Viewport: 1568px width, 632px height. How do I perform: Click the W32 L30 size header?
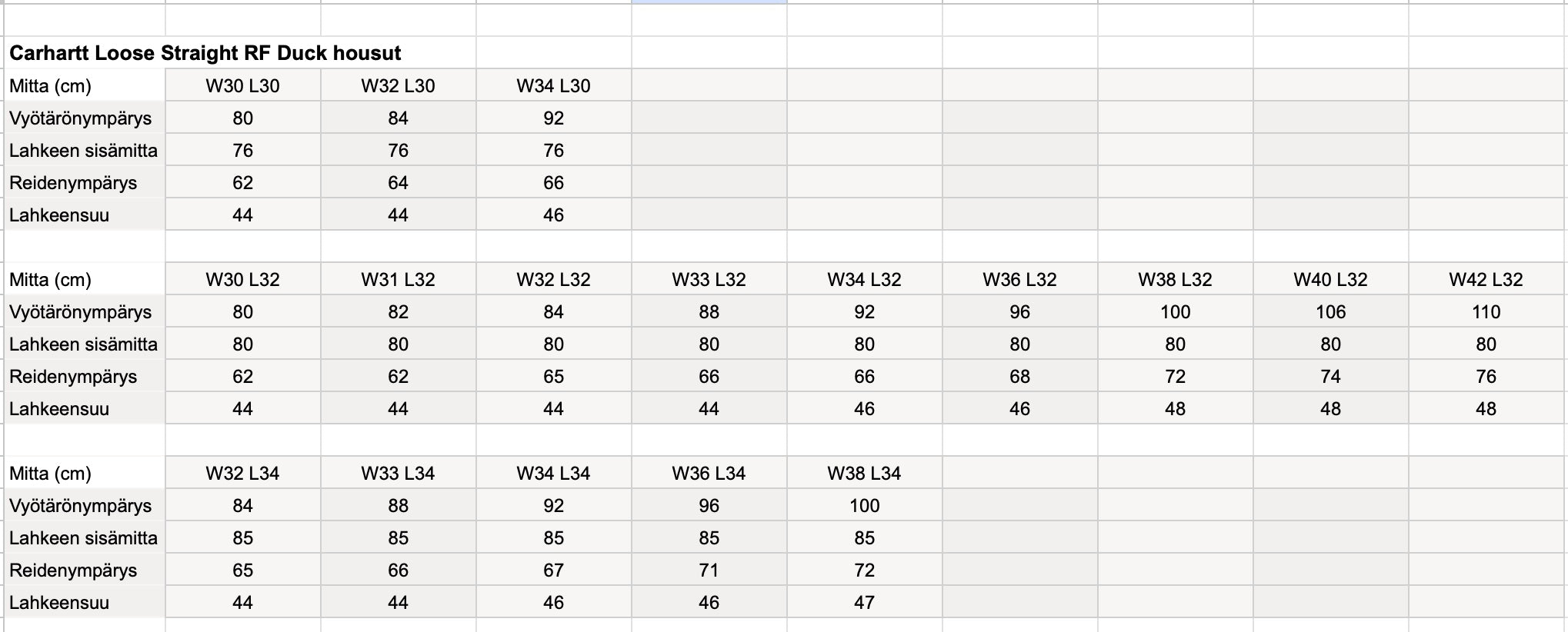(398, 85)
